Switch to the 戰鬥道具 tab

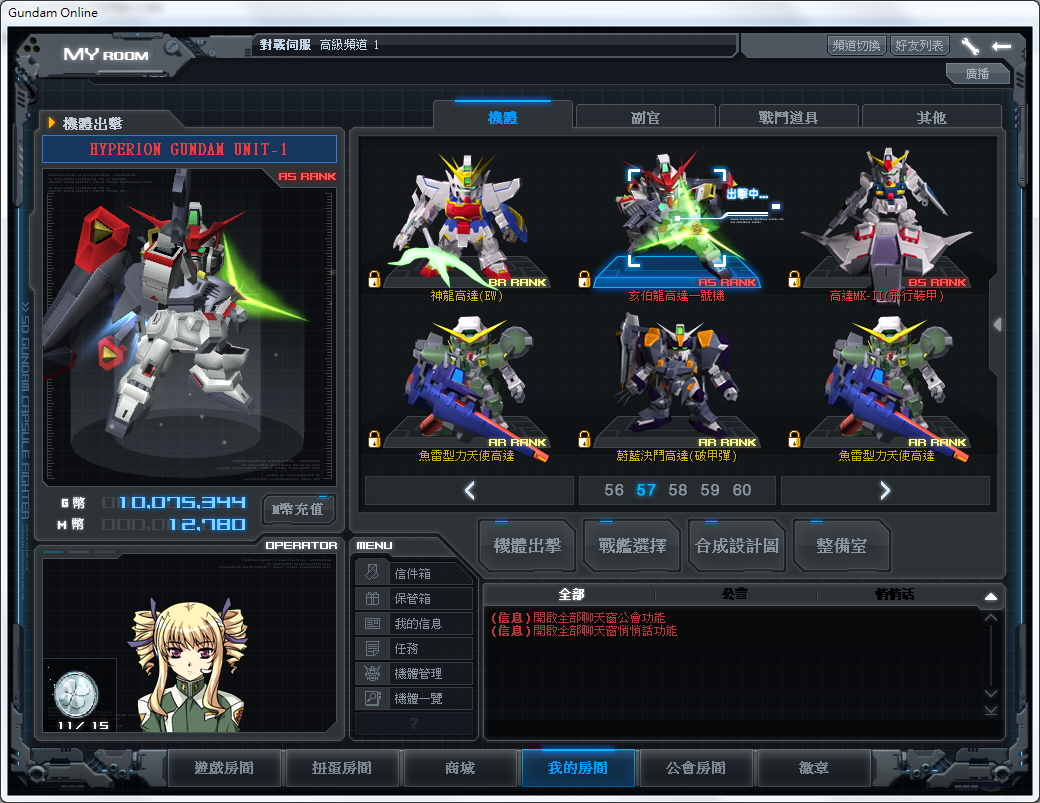click(x=788, y=117)
